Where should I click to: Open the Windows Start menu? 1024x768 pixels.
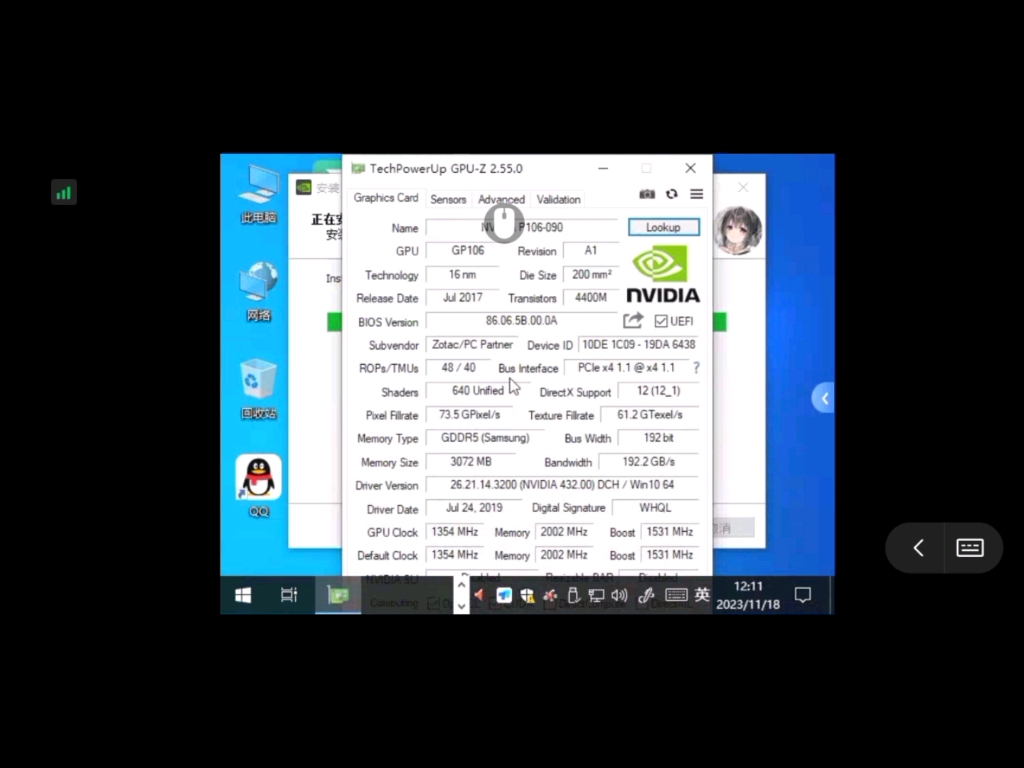pos(243,595)
